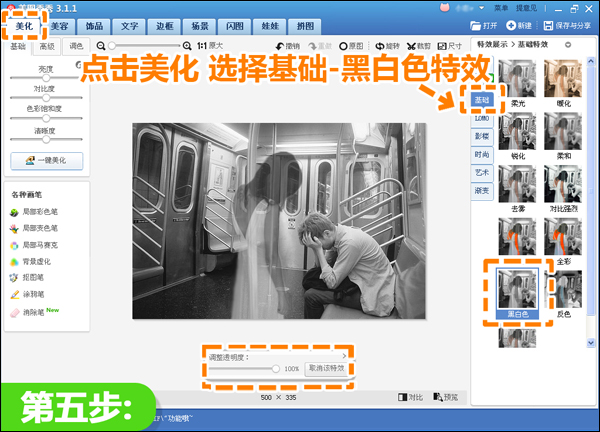The width and height of the screenshot is (600, 432).
Task: Click the 取消该特效 button
Action: [x=326, y=368]
